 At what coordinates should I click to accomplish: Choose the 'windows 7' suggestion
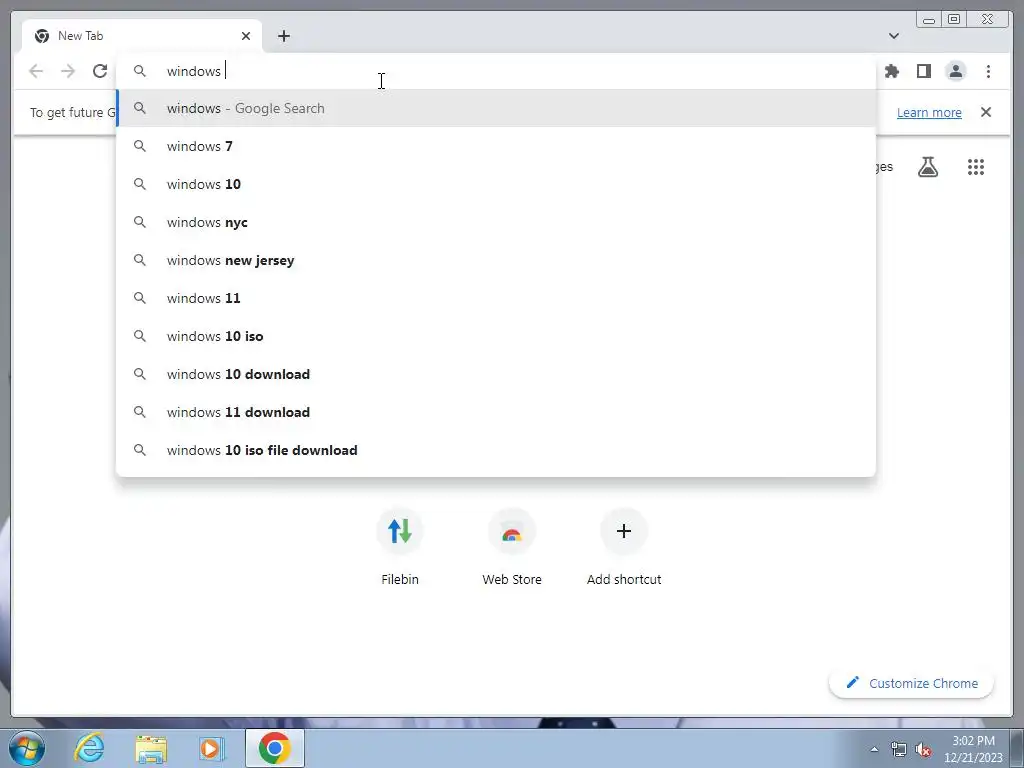[x=496, y=146]
